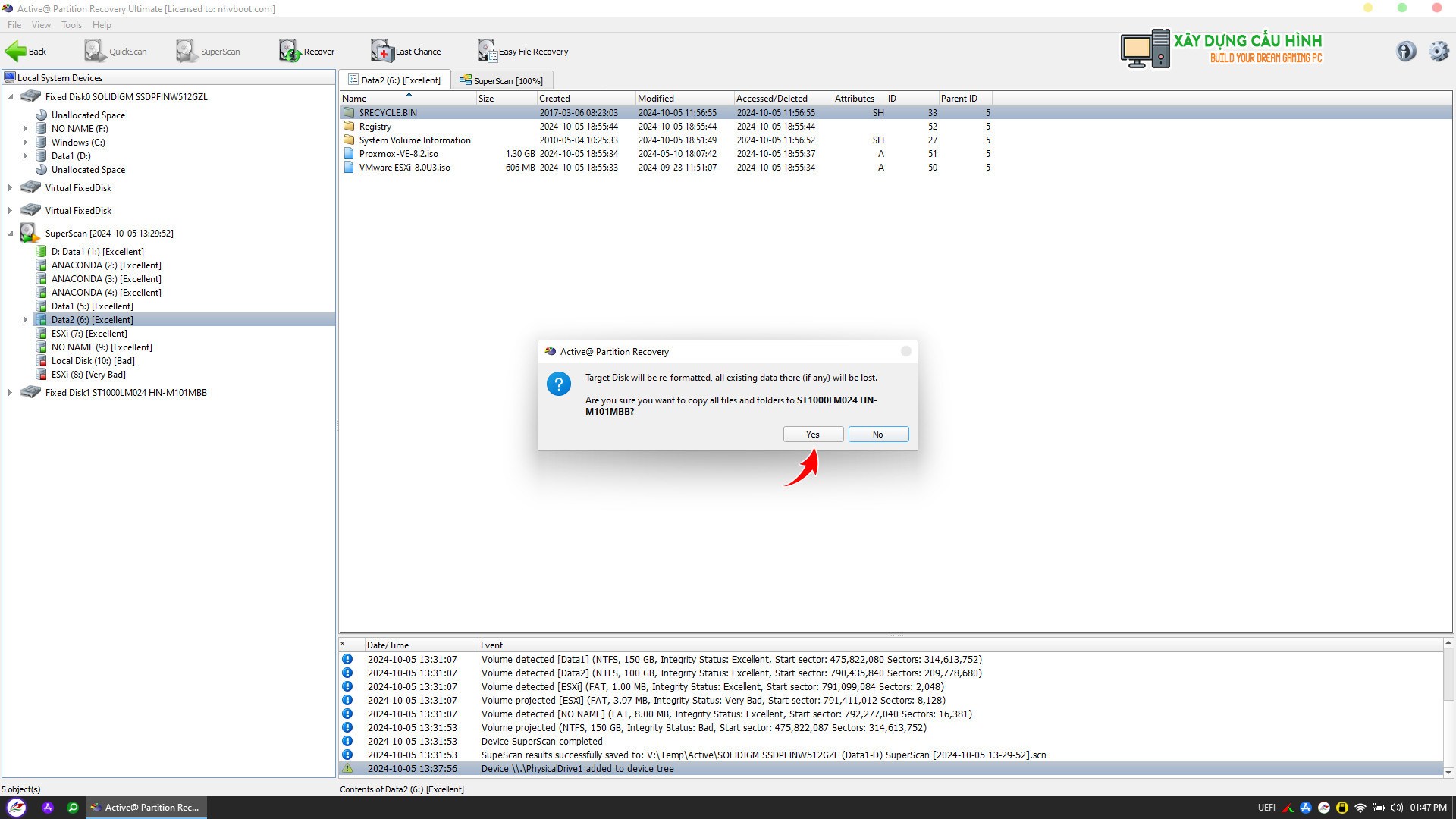Click the Back arrow toolbar icon
The image size is (1456, 819).
point(15,52)
